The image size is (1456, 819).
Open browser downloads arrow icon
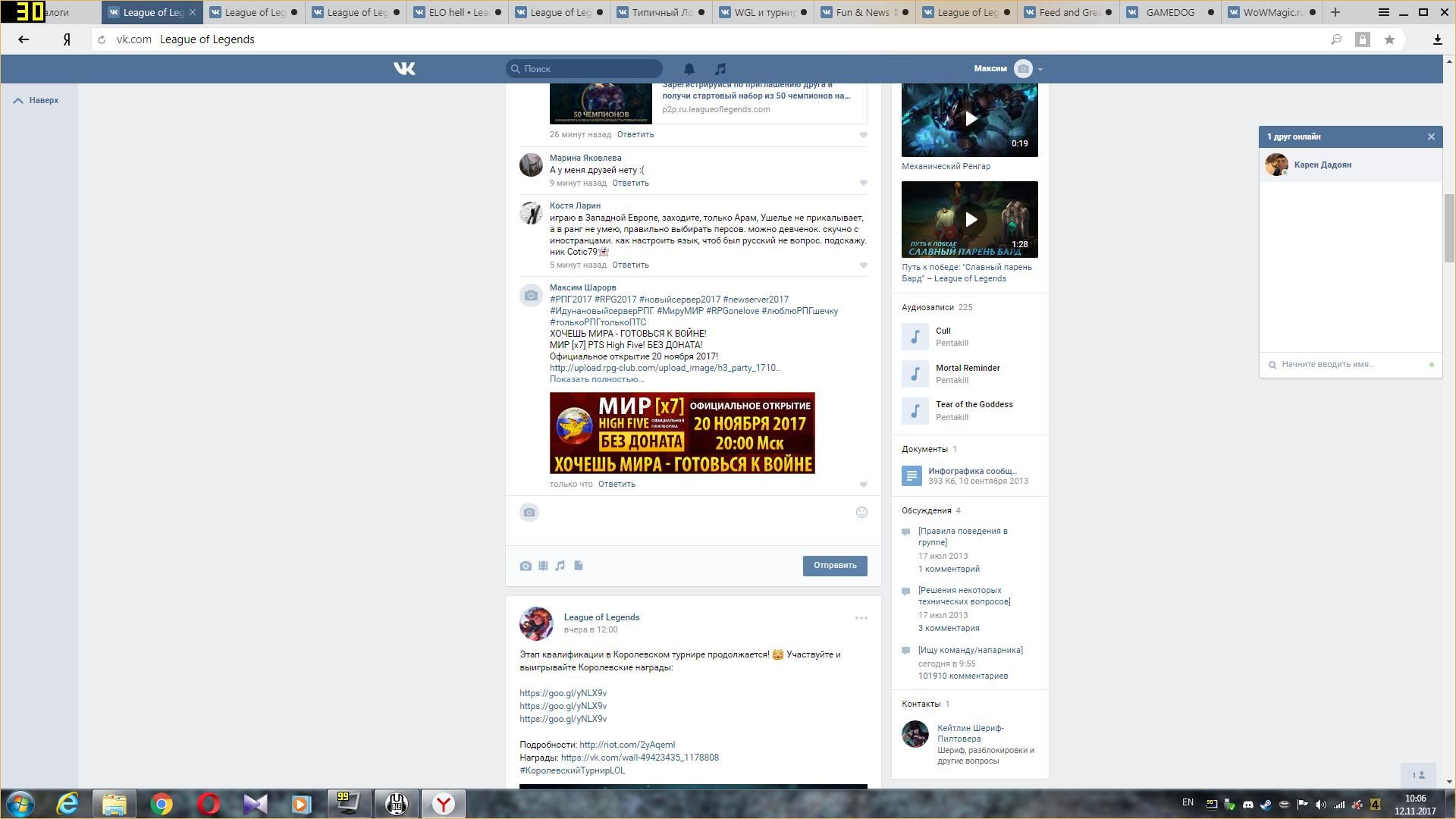point(1437,39)
